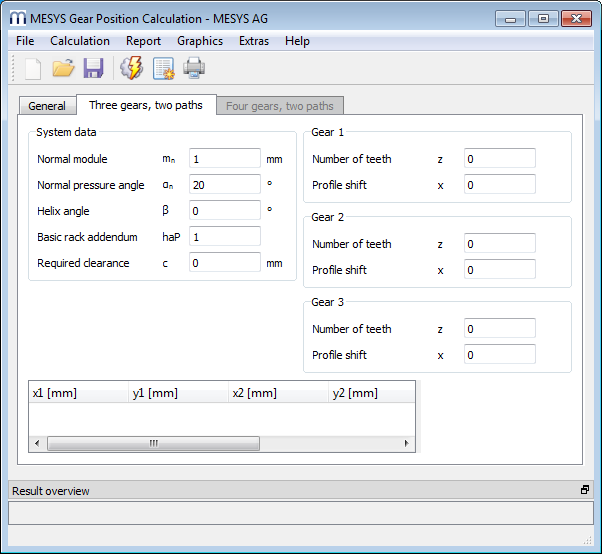This screenshot has height=554, width=602.
Task: Click the Normal module input field
Action: coord(225,159)
